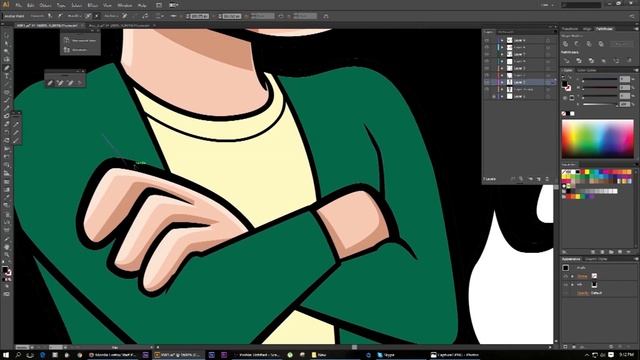Click the Intersect shape mode icon
The image size is (640, 360).
589,44
